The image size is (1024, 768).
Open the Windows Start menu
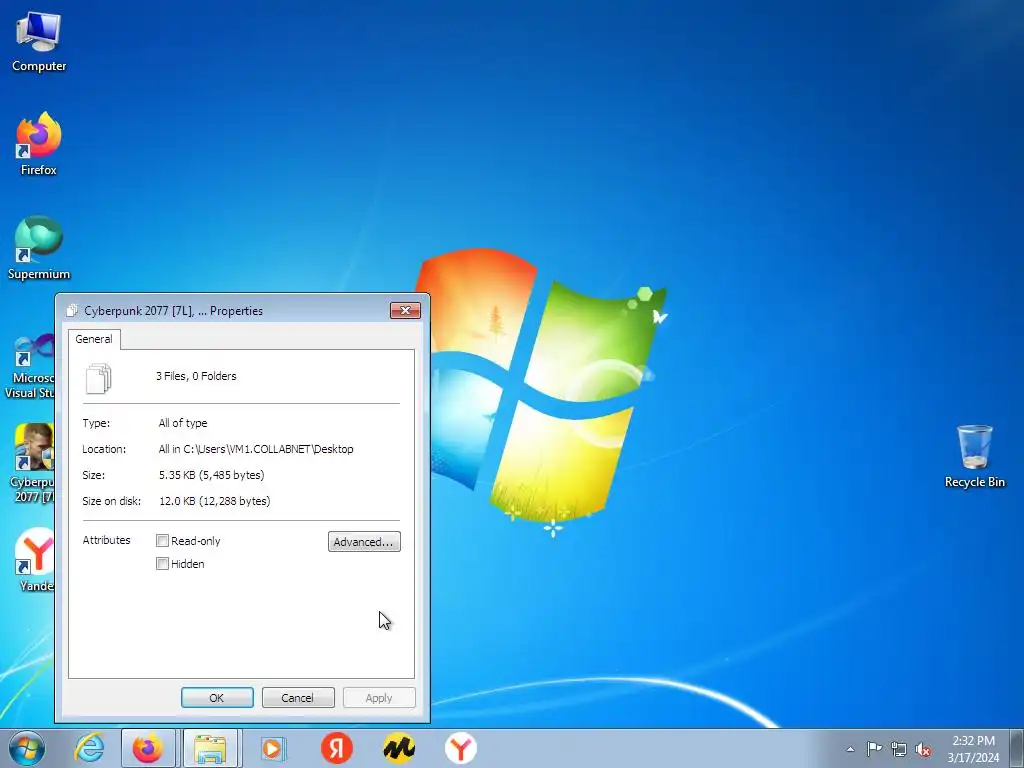27,748
